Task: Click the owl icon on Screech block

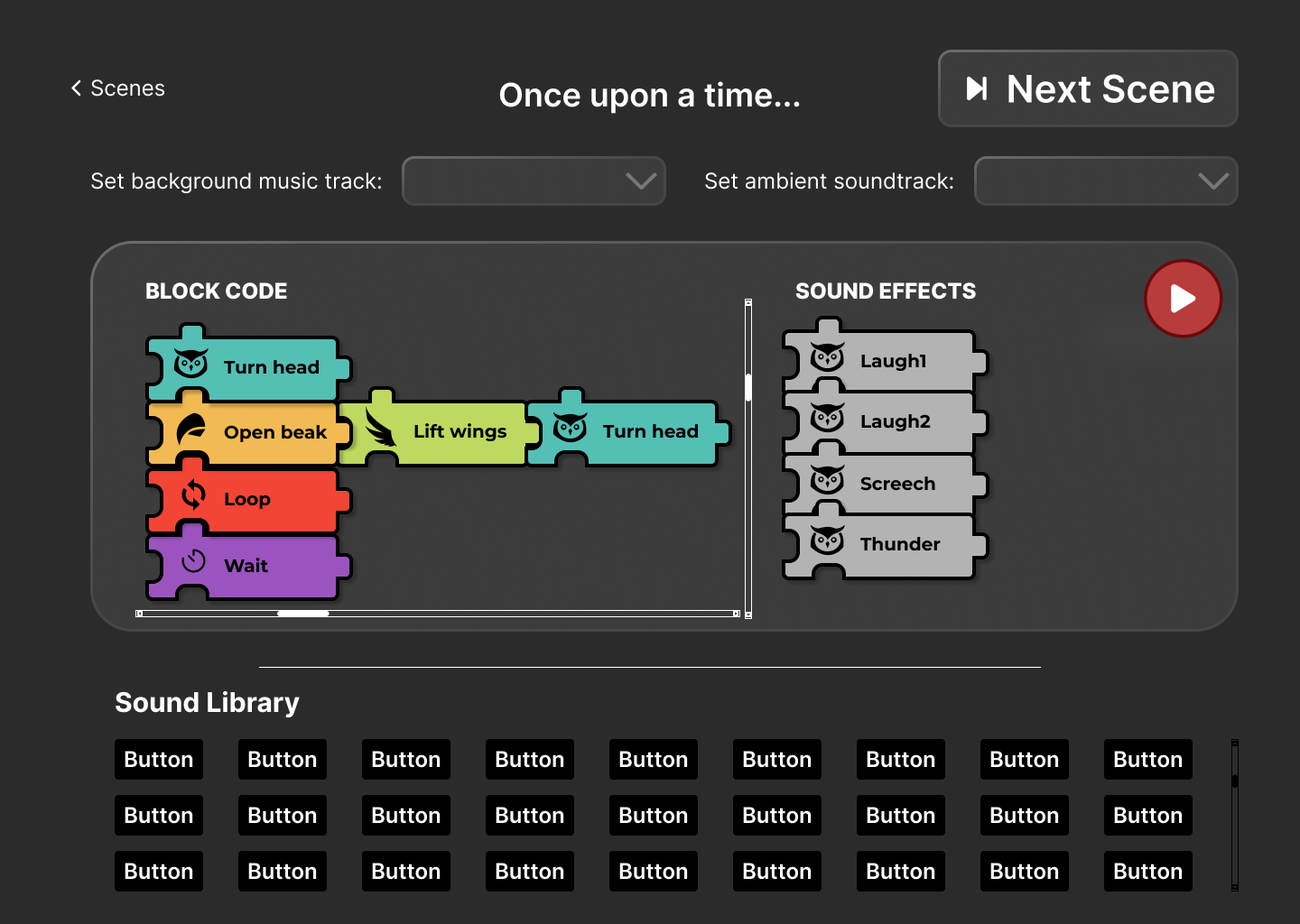Action: 827,481
